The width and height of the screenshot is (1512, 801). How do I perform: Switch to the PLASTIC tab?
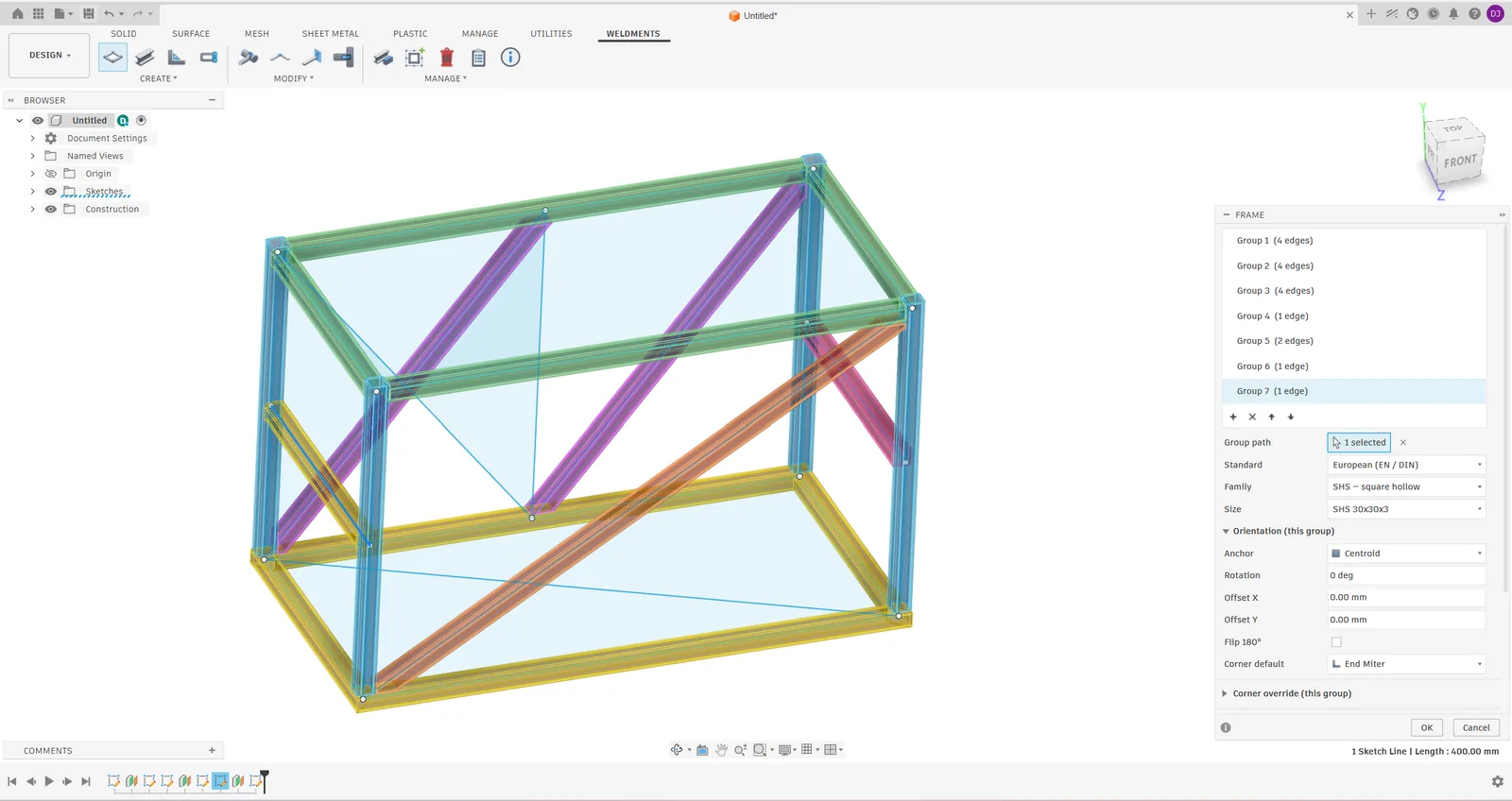click(410, 34)
